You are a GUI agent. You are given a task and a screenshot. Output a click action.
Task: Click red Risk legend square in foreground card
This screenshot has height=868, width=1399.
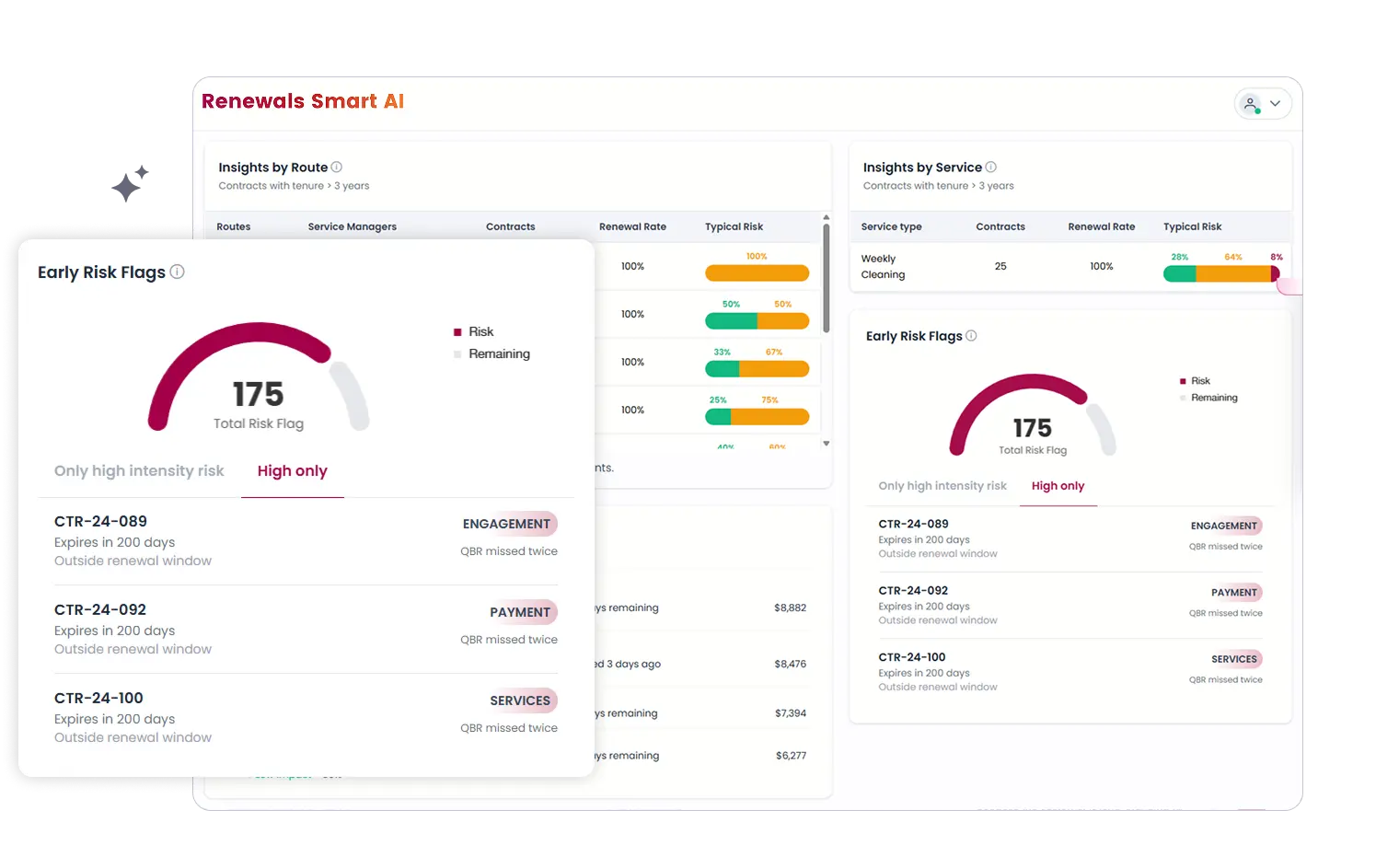[457, 332]
